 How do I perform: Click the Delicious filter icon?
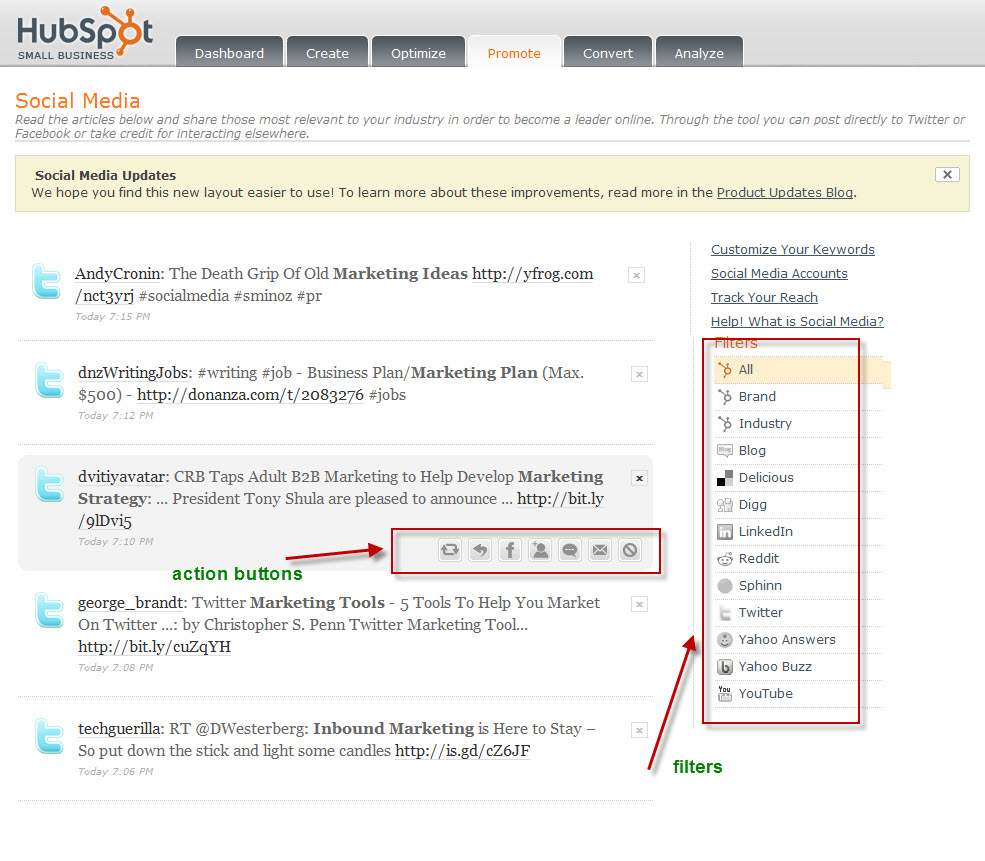pos(725,478)
